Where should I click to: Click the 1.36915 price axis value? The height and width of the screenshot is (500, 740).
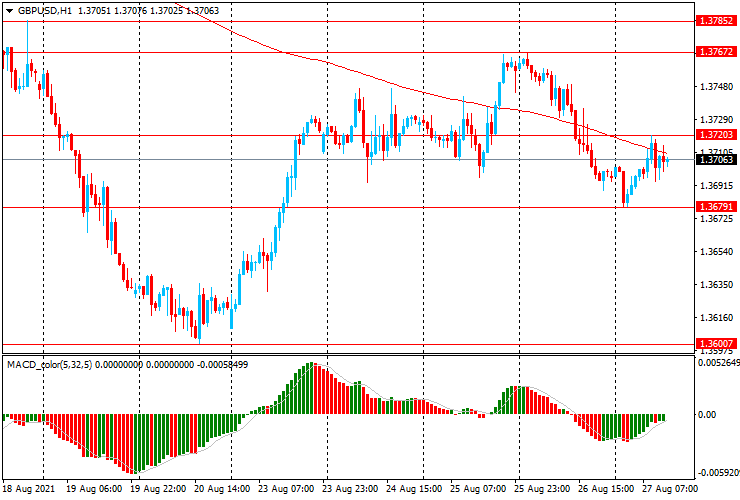pos(717,186)
